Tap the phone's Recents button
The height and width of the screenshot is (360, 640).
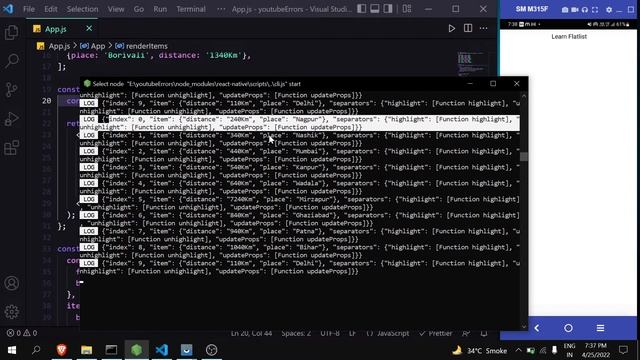point(600,328)
